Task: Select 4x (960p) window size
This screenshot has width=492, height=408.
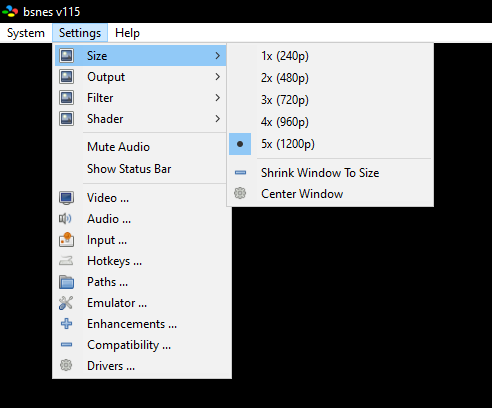Action: click(330, 122)
